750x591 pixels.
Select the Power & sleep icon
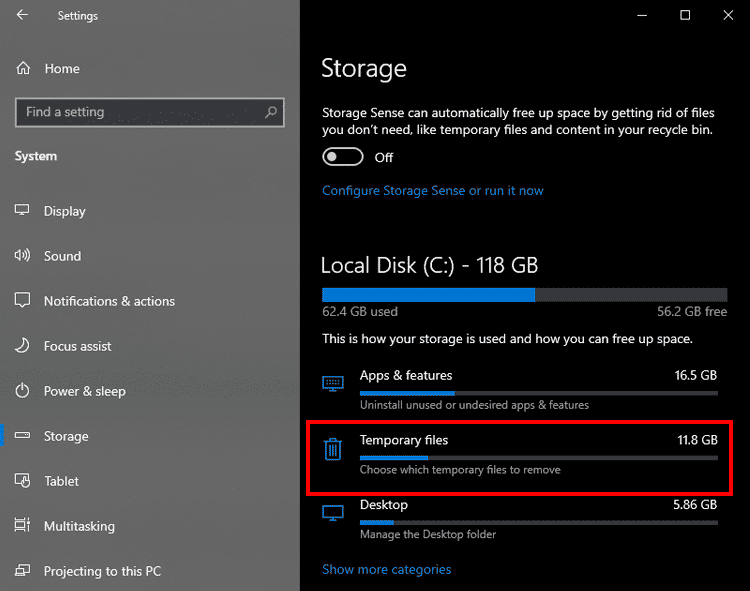pyautogui.click(x=22, y=391)
